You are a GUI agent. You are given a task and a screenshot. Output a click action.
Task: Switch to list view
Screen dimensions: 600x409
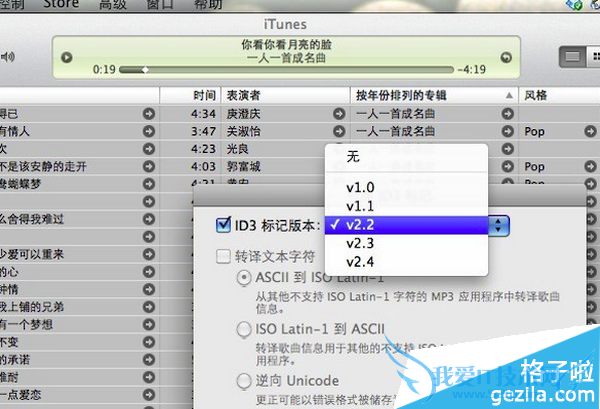(572, 57)
